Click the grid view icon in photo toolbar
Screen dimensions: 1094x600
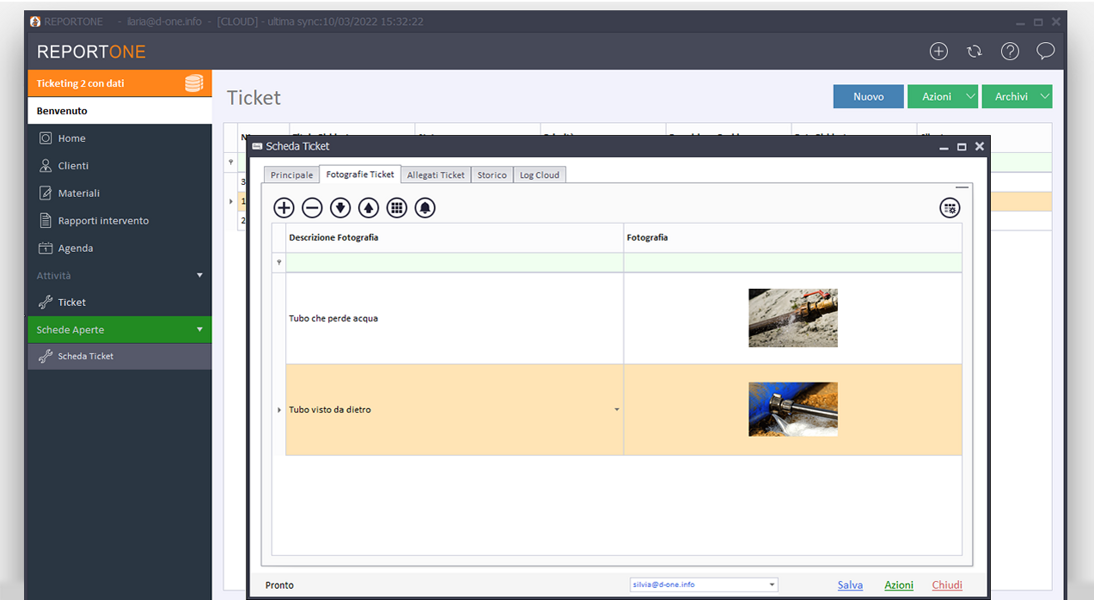[397, 208]
